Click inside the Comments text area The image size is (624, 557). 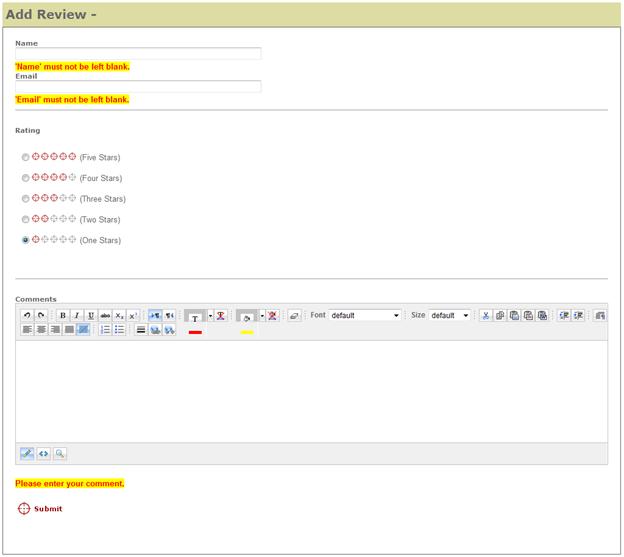click(312, 391)
